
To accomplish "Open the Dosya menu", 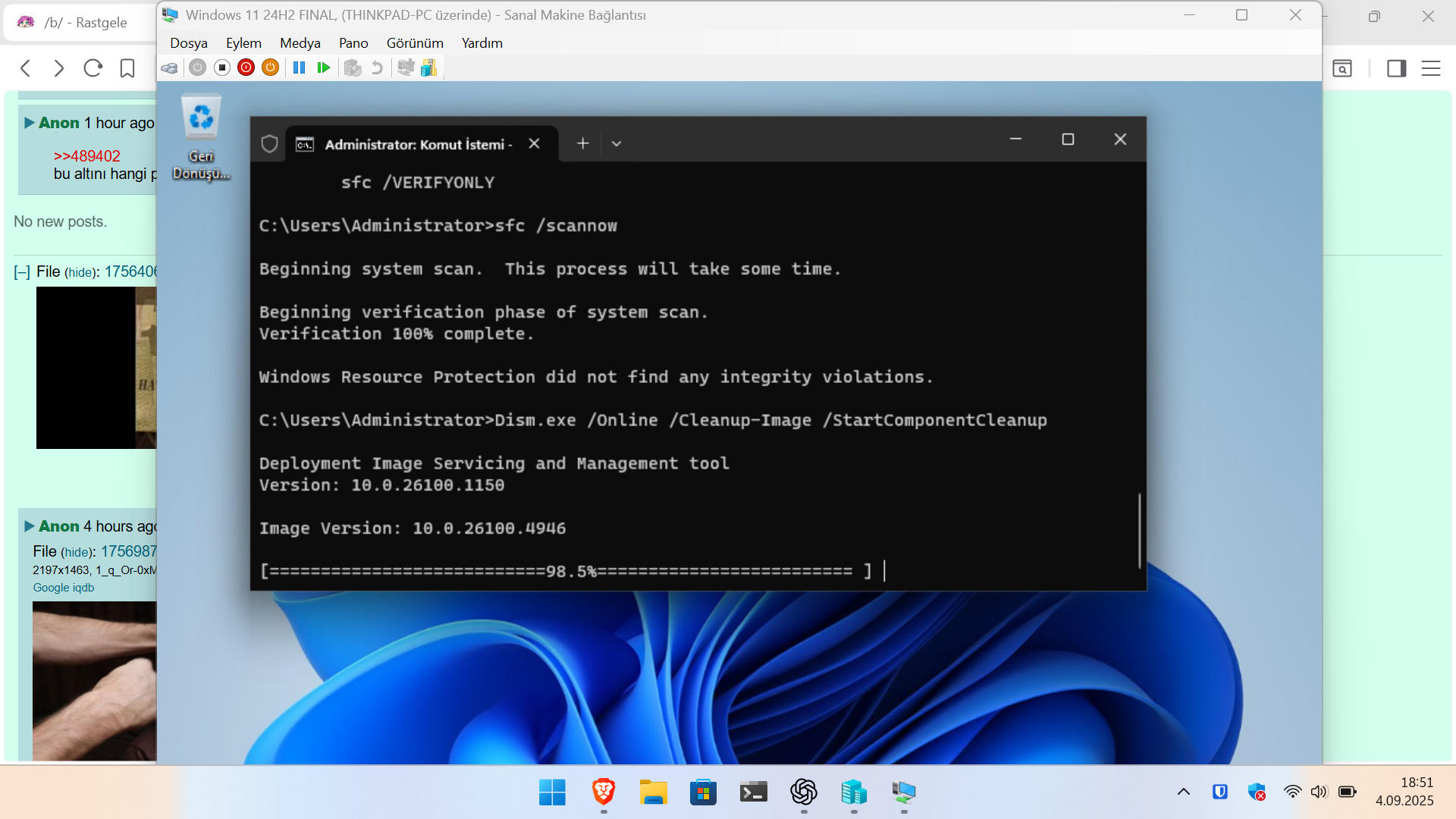I will (189, 43).
